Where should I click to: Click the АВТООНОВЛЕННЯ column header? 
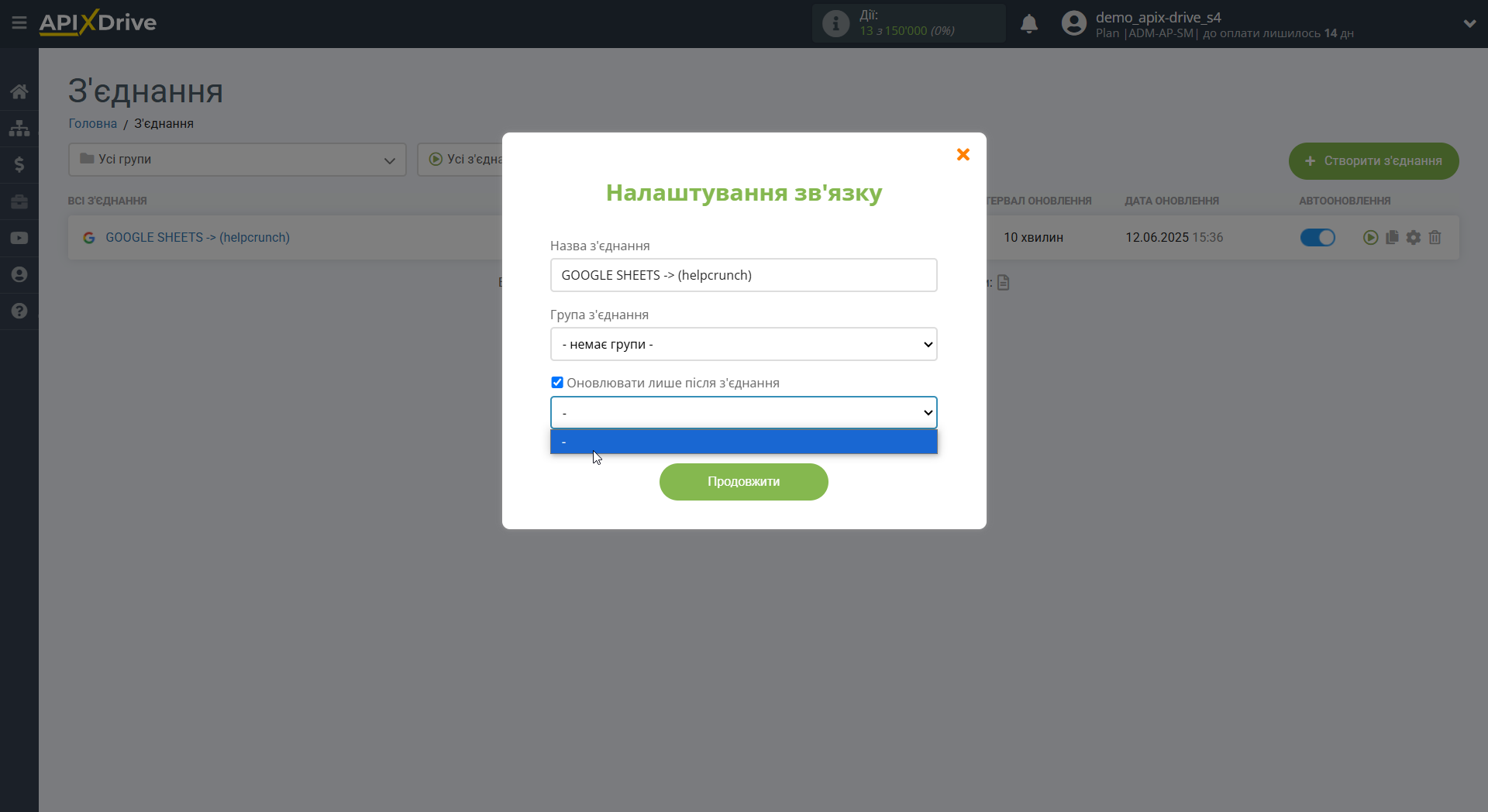(1345, 201)
